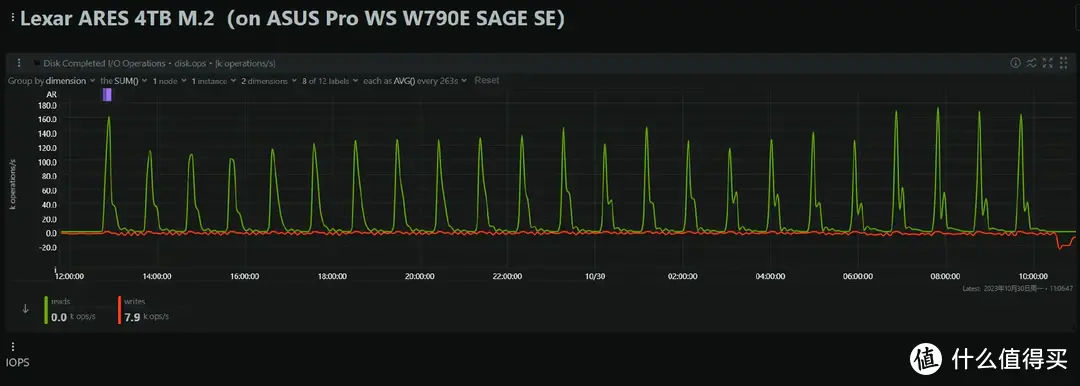This screenshot has height=386, width=1080.
Task: Toggle the reads series in legend
Action: point(70,309)
